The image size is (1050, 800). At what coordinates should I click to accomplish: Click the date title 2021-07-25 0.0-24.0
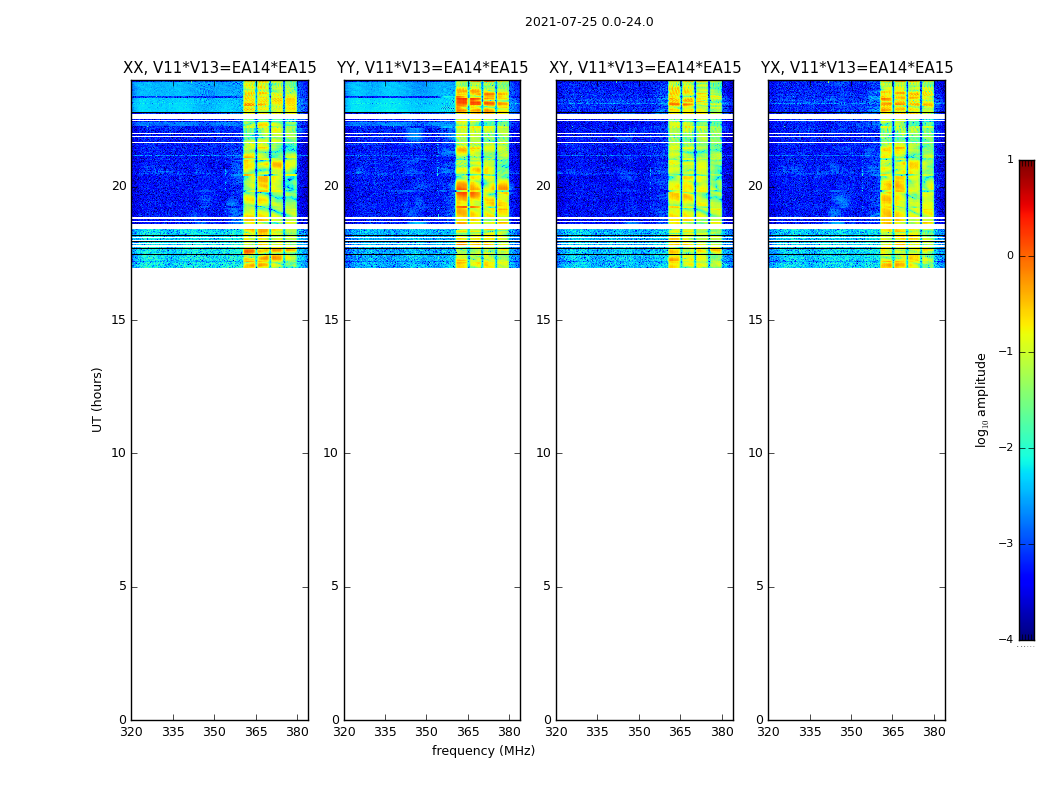point(589,22)
